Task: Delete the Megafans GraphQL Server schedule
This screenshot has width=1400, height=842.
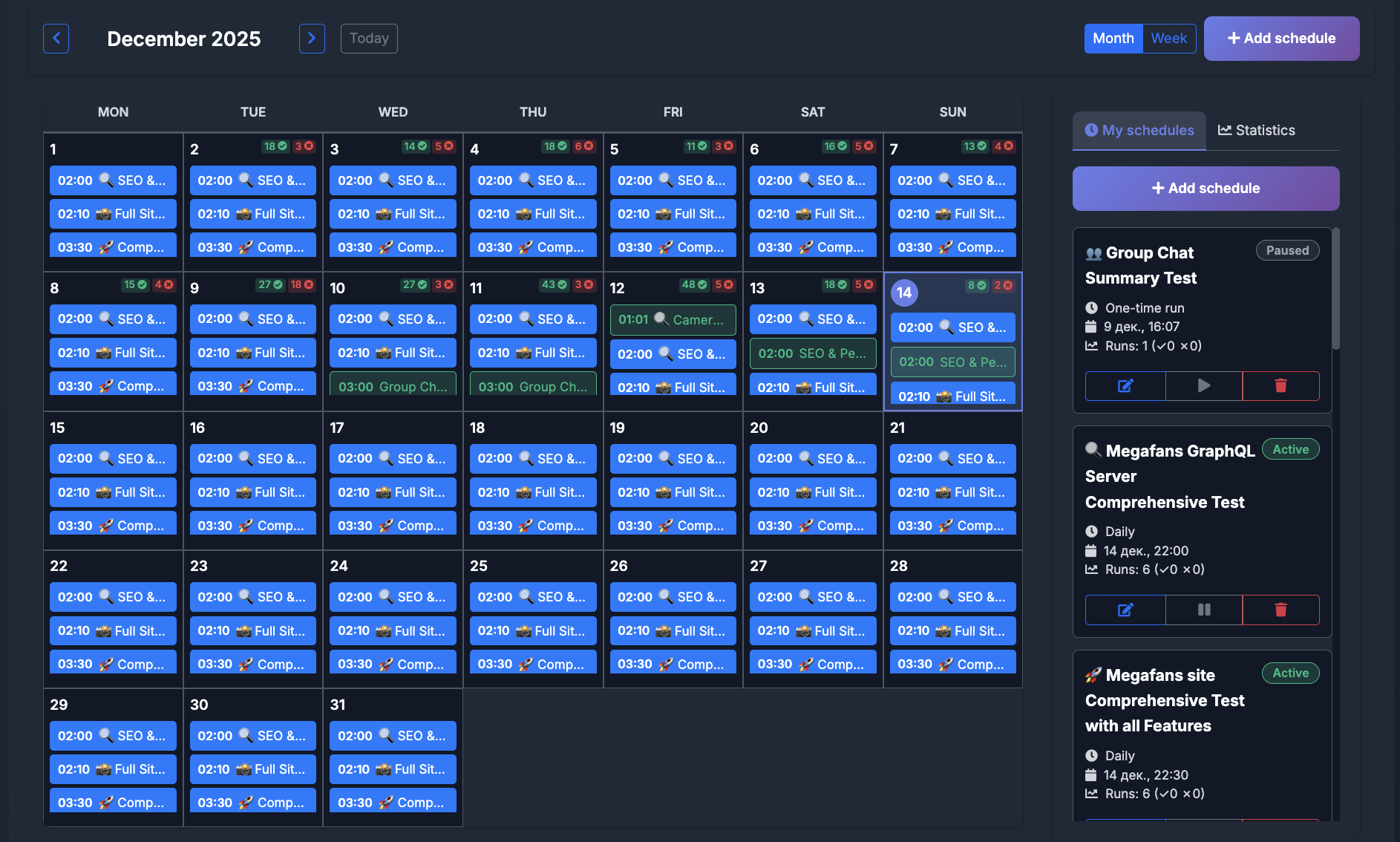Action: point(1280,610)
